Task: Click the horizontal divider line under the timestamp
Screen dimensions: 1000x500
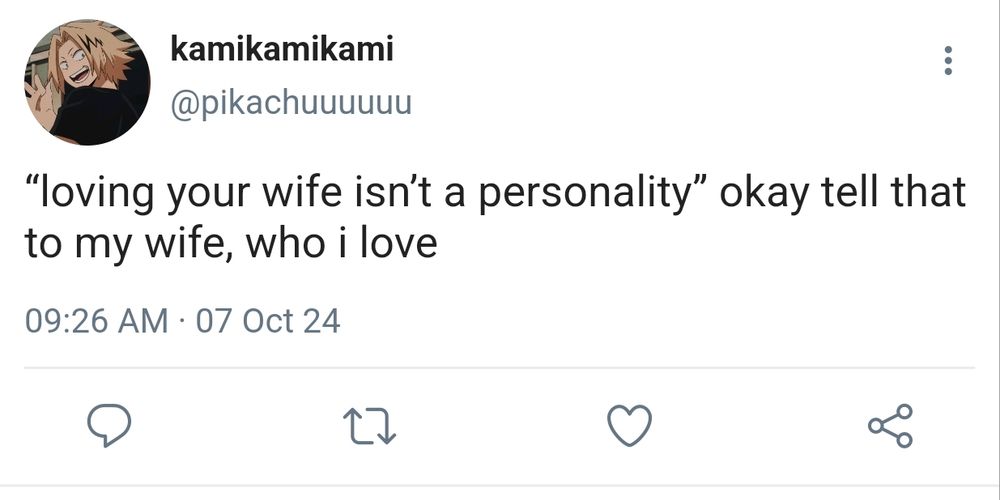Action: 500,368
